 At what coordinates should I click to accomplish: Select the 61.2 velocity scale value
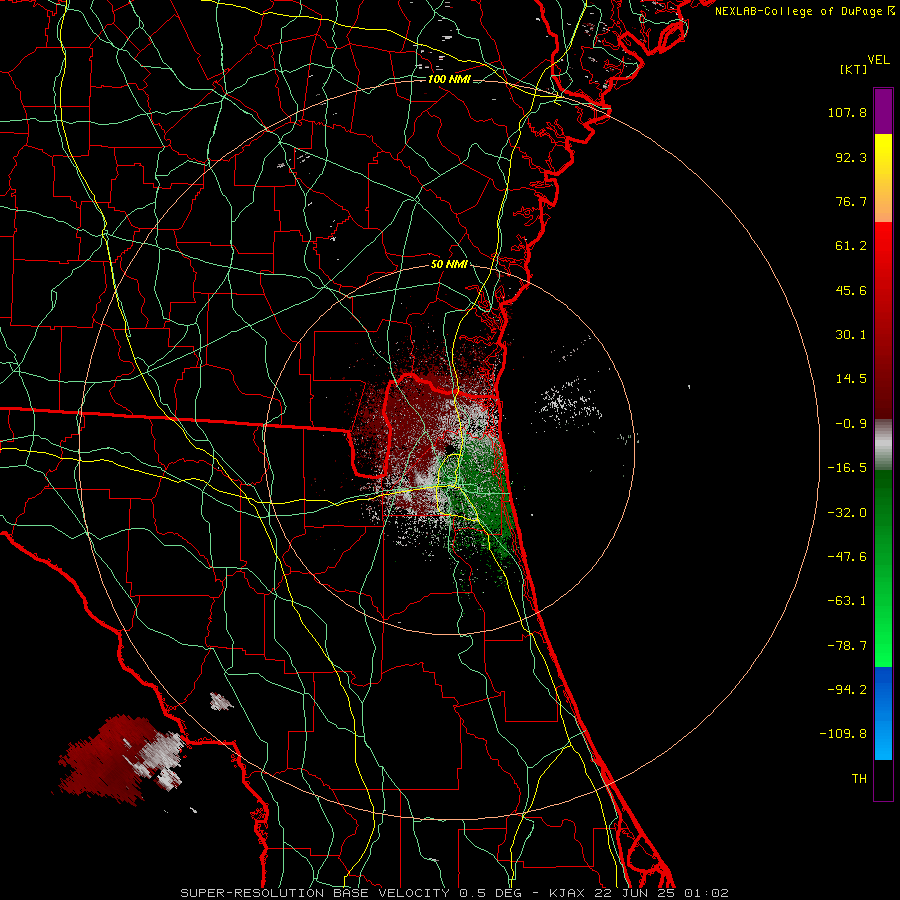tap(851, 246)
